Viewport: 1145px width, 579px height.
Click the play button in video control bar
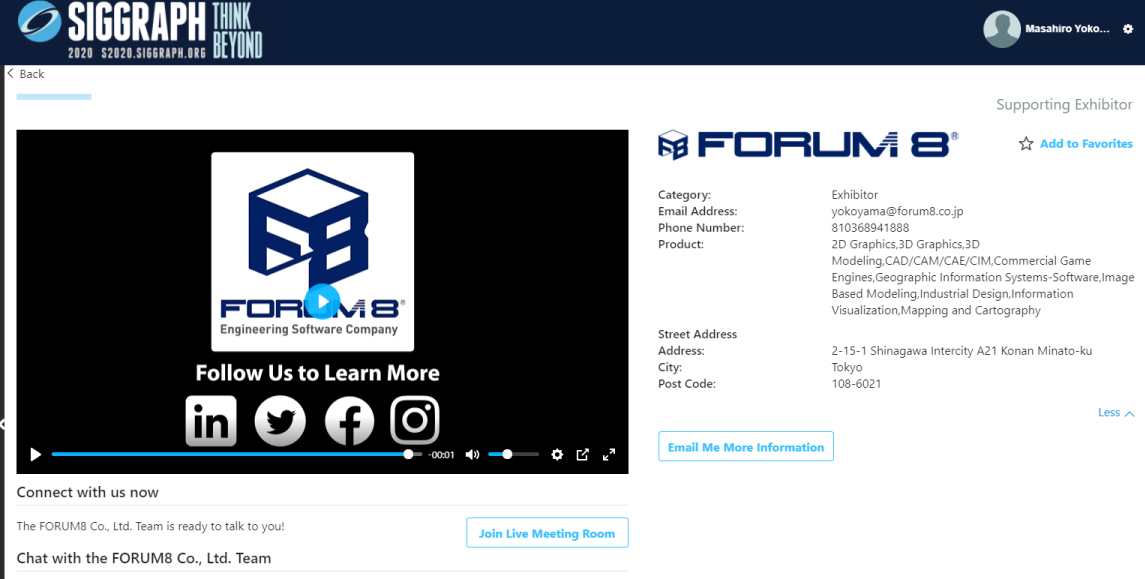tap(35, 455)
